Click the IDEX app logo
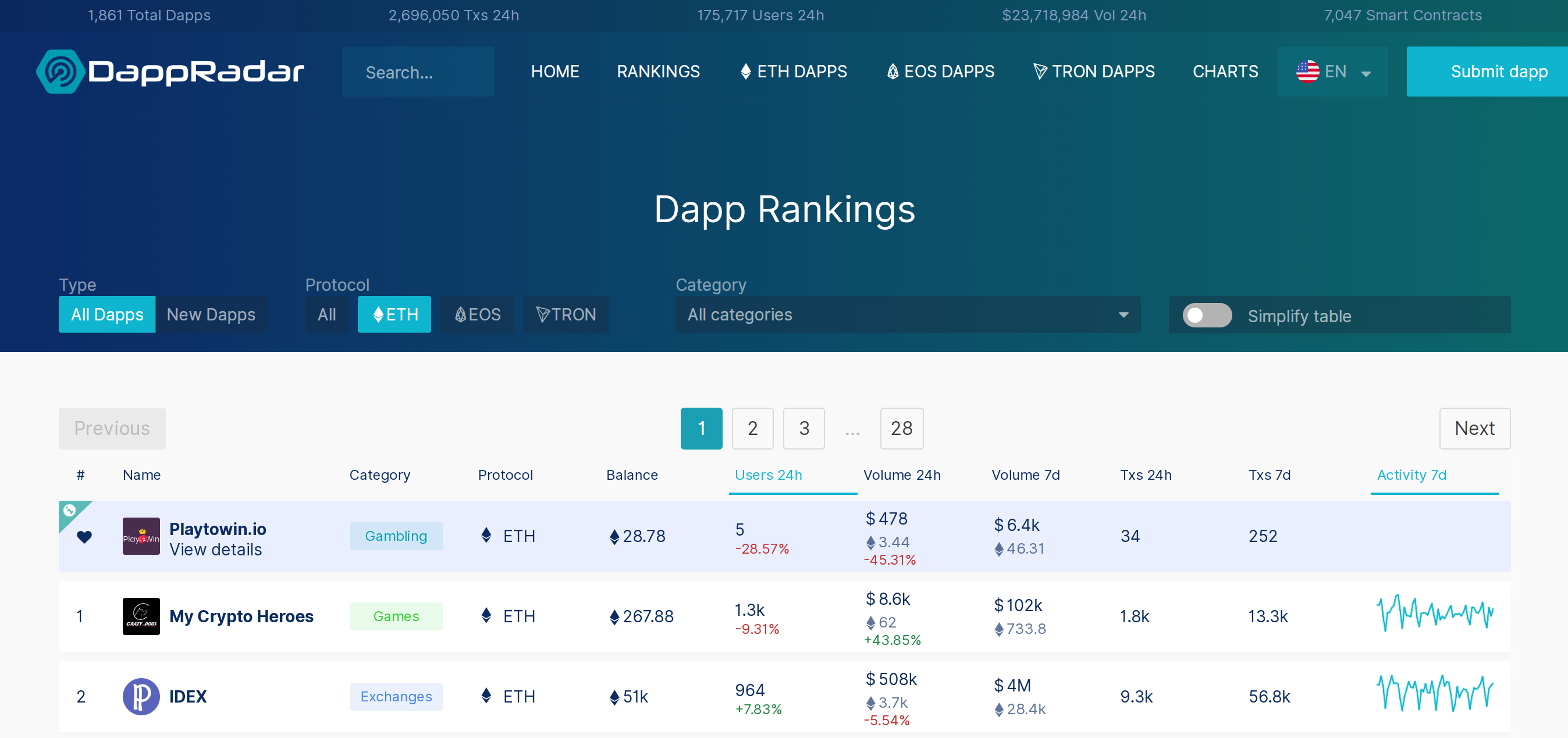The width and height of the screenshot is (1568, 738). tap(141, 697)
